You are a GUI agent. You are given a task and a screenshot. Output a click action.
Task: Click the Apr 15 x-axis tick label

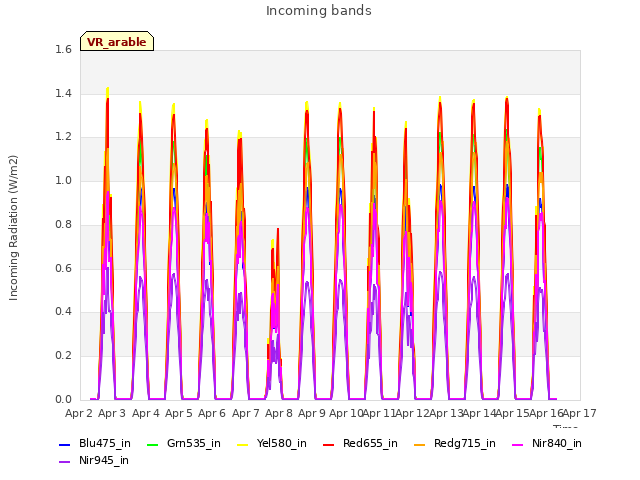click(512, 413)
